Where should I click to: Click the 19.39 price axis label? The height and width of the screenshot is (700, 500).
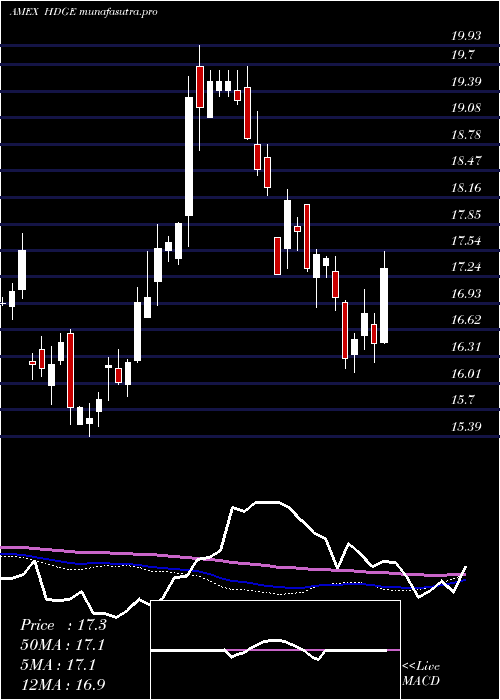(466, 82)
